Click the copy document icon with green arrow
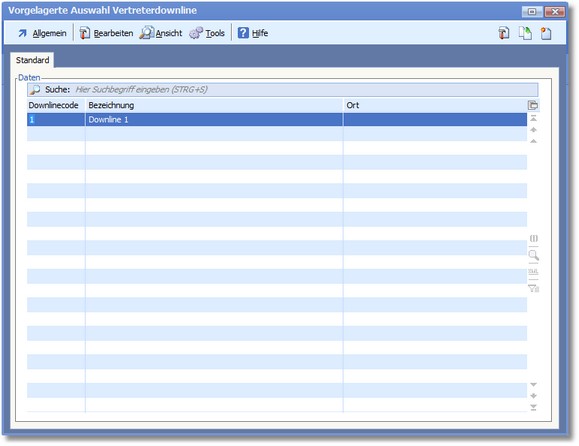 point(525,33)
